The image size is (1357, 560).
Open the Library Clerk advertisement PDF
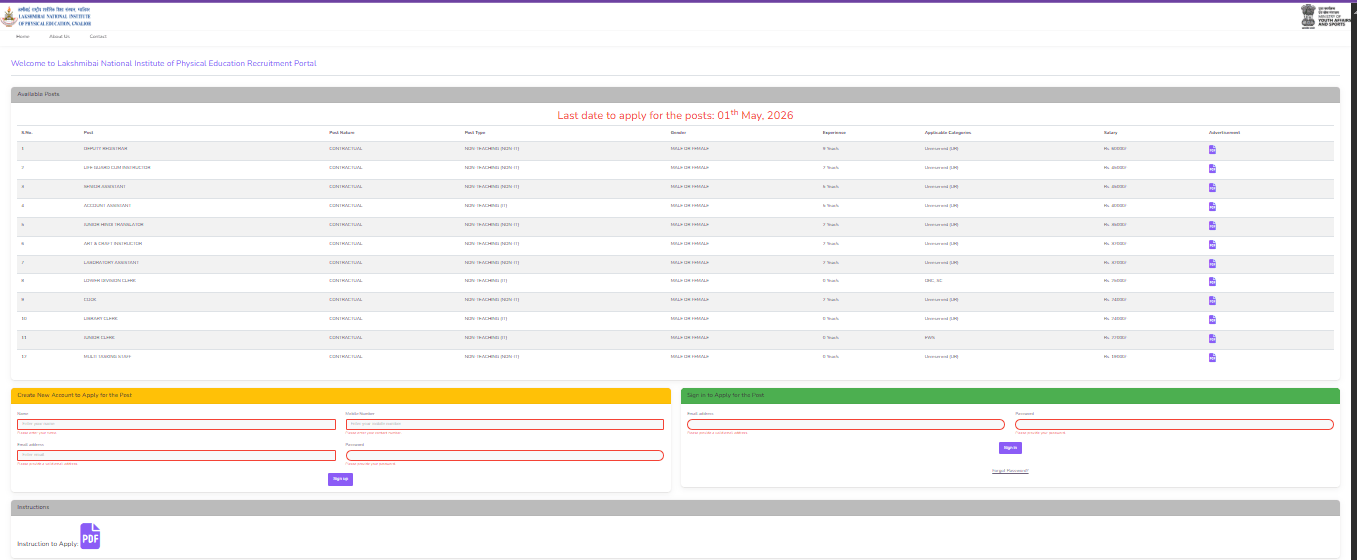click(1212, 319)
